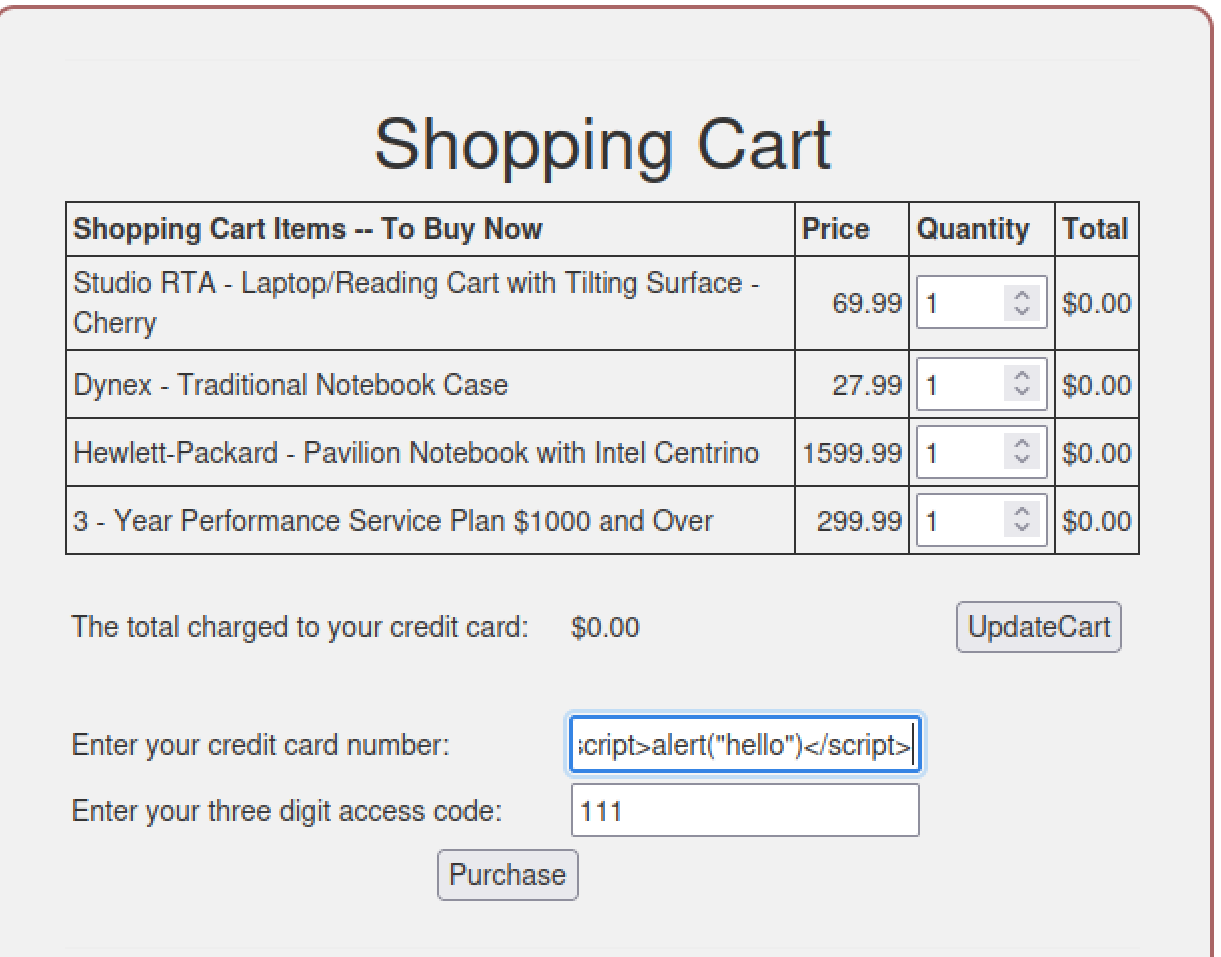Click the Quantity column header
This screenshot has width=1221, height=957.
(973, 229)
